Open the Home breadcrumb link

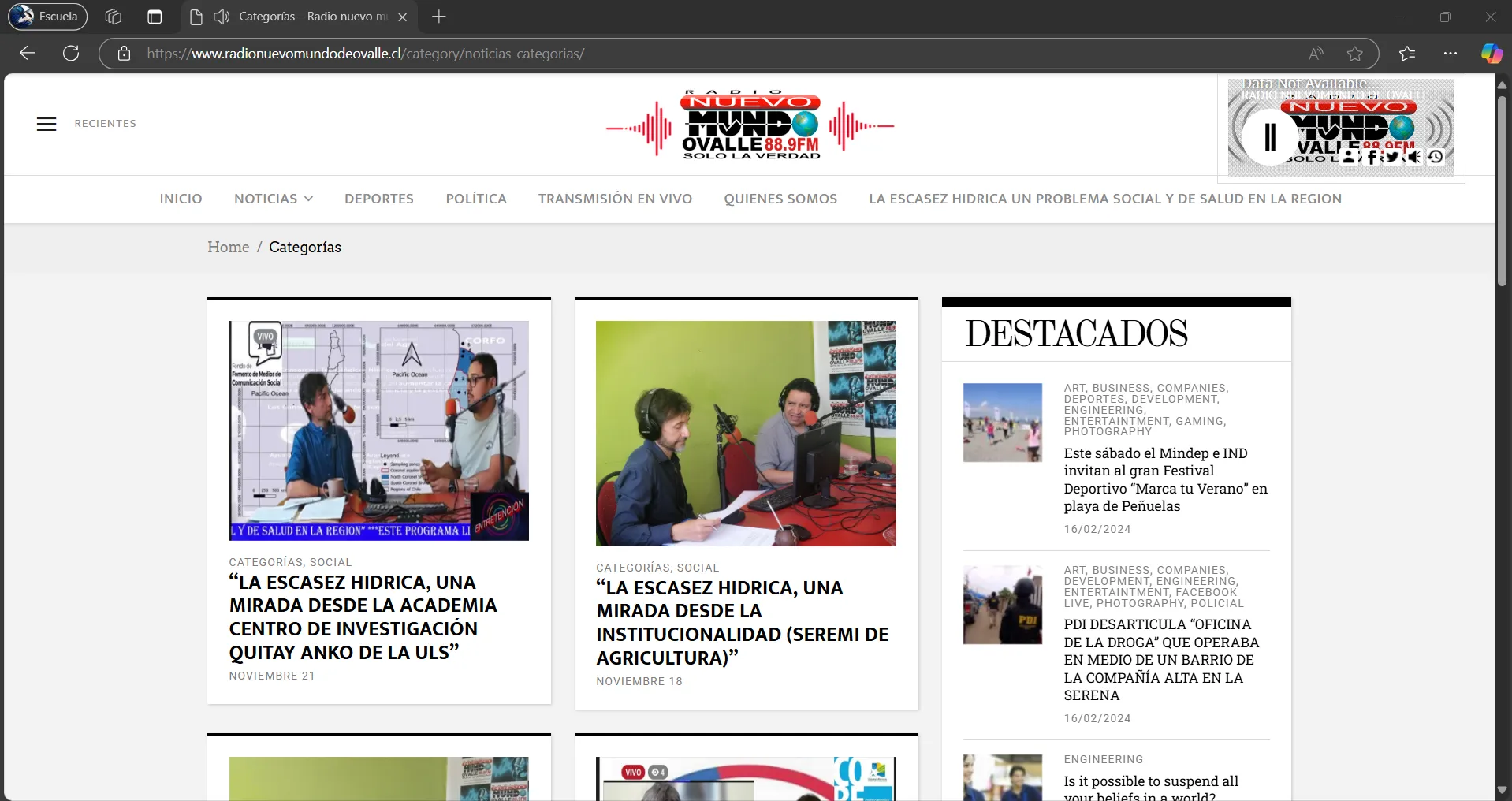point(228,247)
